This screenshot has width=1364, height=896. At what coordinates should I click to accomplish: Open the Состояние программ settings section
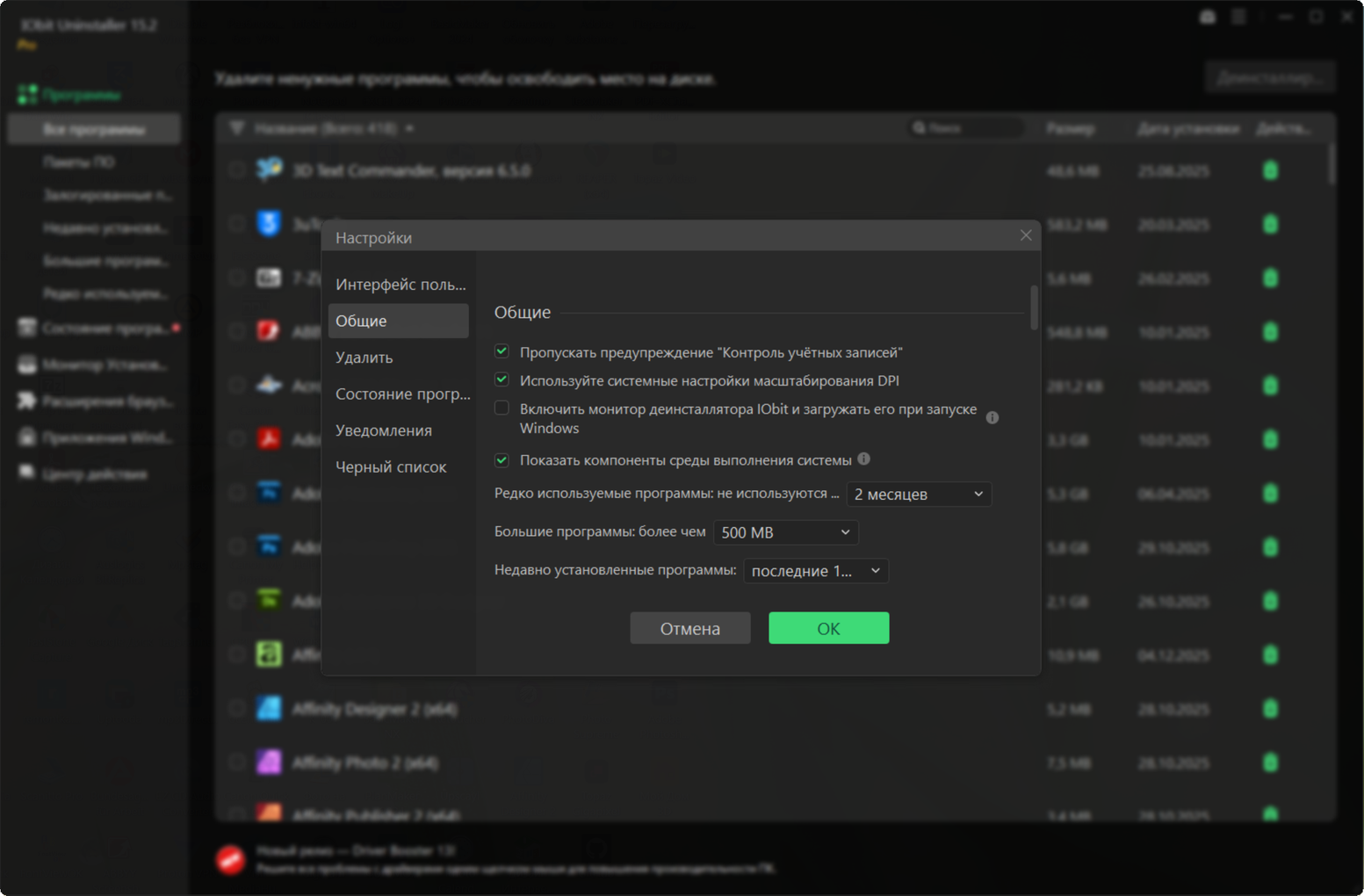coord(402,394)
